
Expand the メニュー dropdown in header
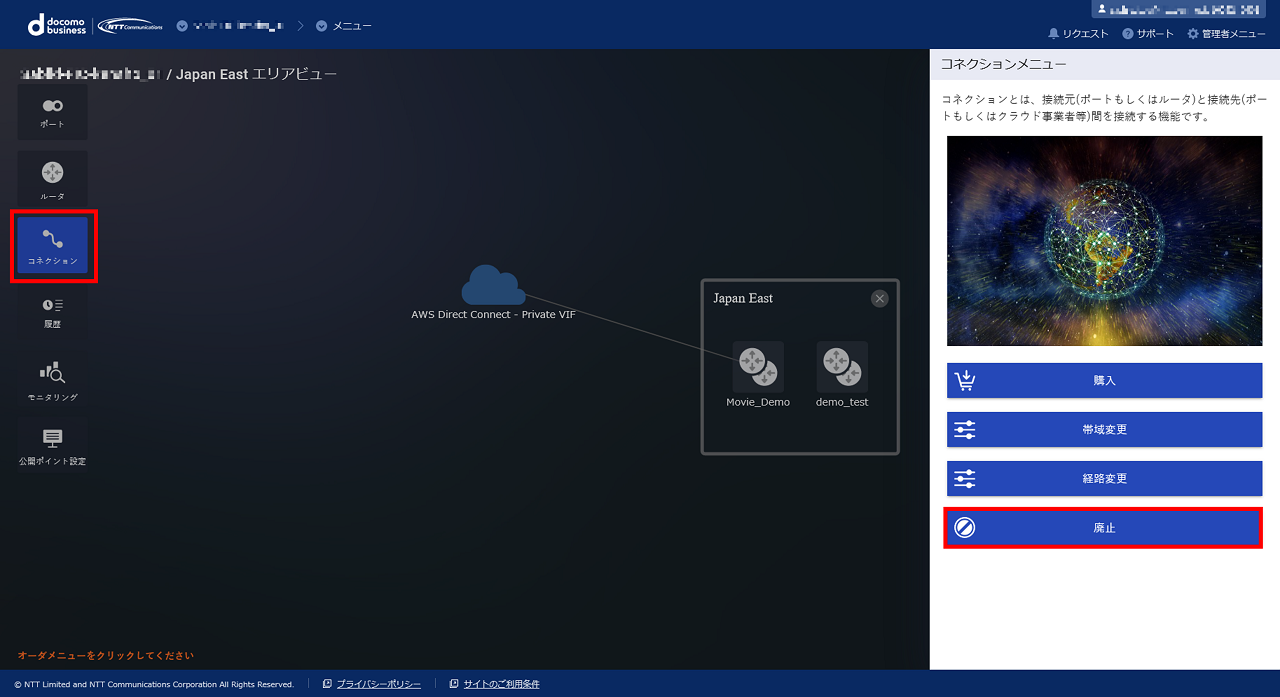(x=344, y=25)
